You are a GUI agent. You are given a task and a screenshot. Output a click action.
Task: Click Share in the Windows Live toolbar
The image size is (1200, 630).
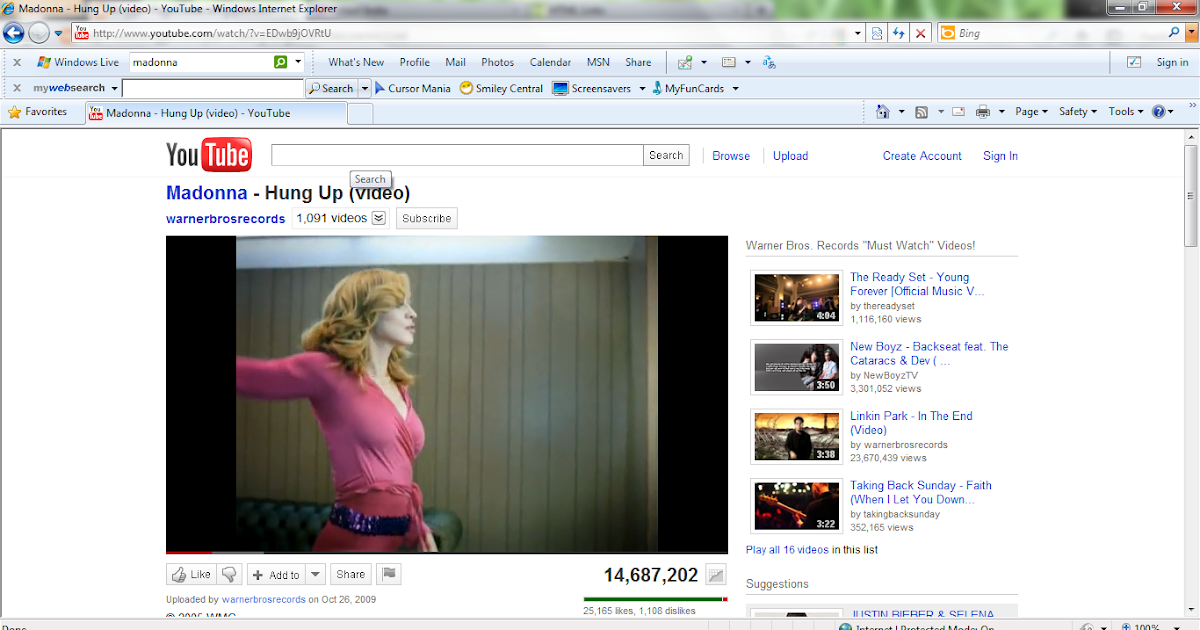pyautogui.click(x=638, y=62)
